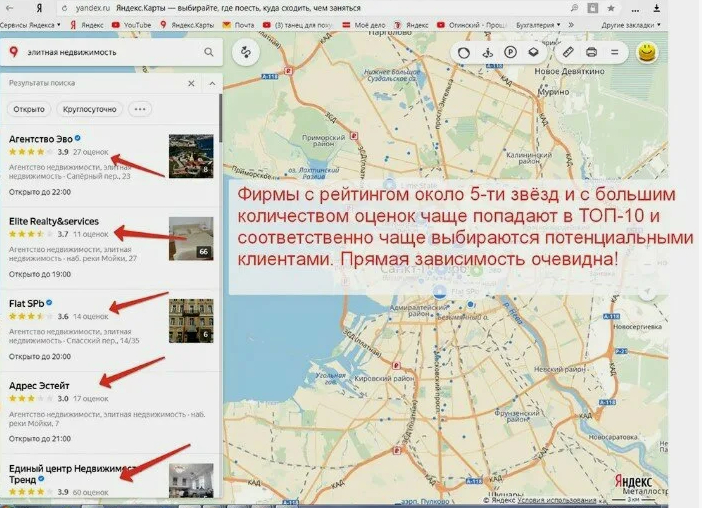The height and width of the screenshot is (508, 702).
Task: Open the map layers selector
Action: (535, 51)
